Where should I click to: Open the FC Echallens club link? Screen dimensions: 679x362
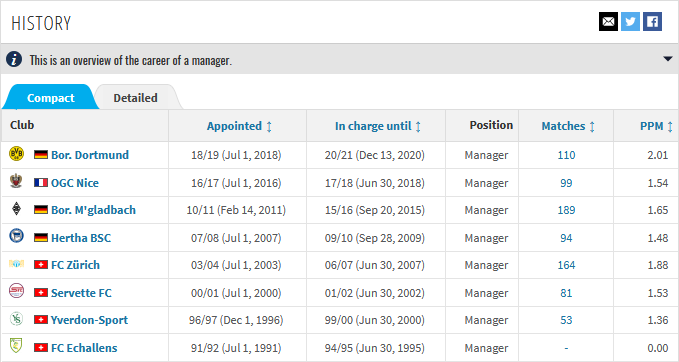(x=84, y=348)
